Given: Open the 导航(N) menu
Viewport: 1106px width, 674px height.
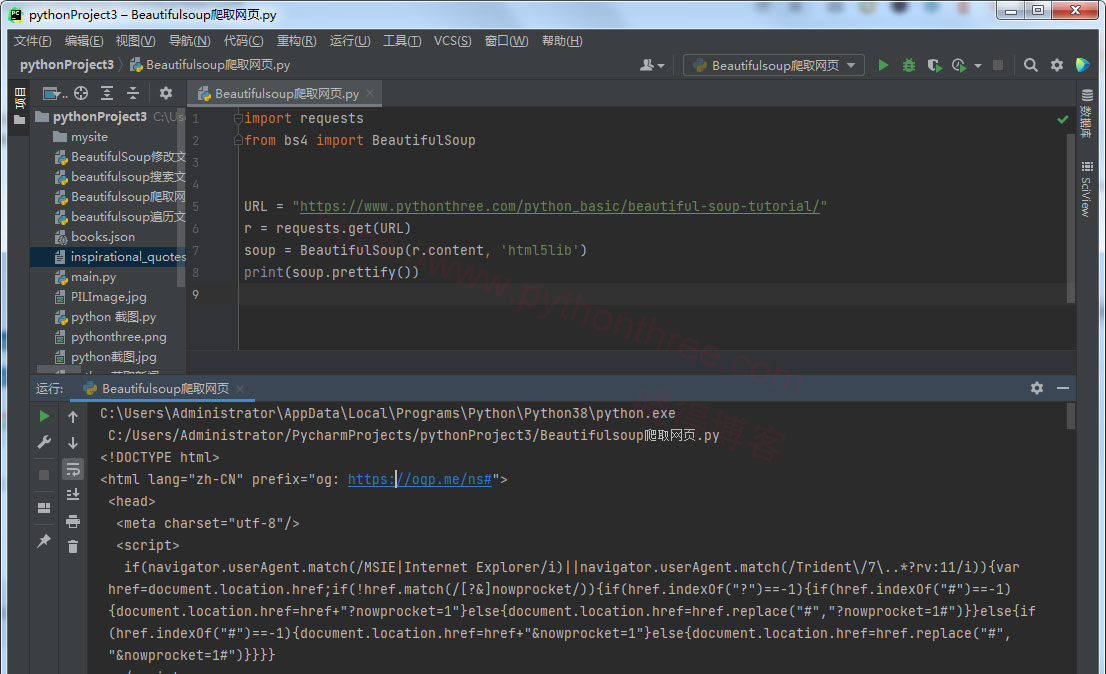Looking at the screenshot, I should coord(189,41).
